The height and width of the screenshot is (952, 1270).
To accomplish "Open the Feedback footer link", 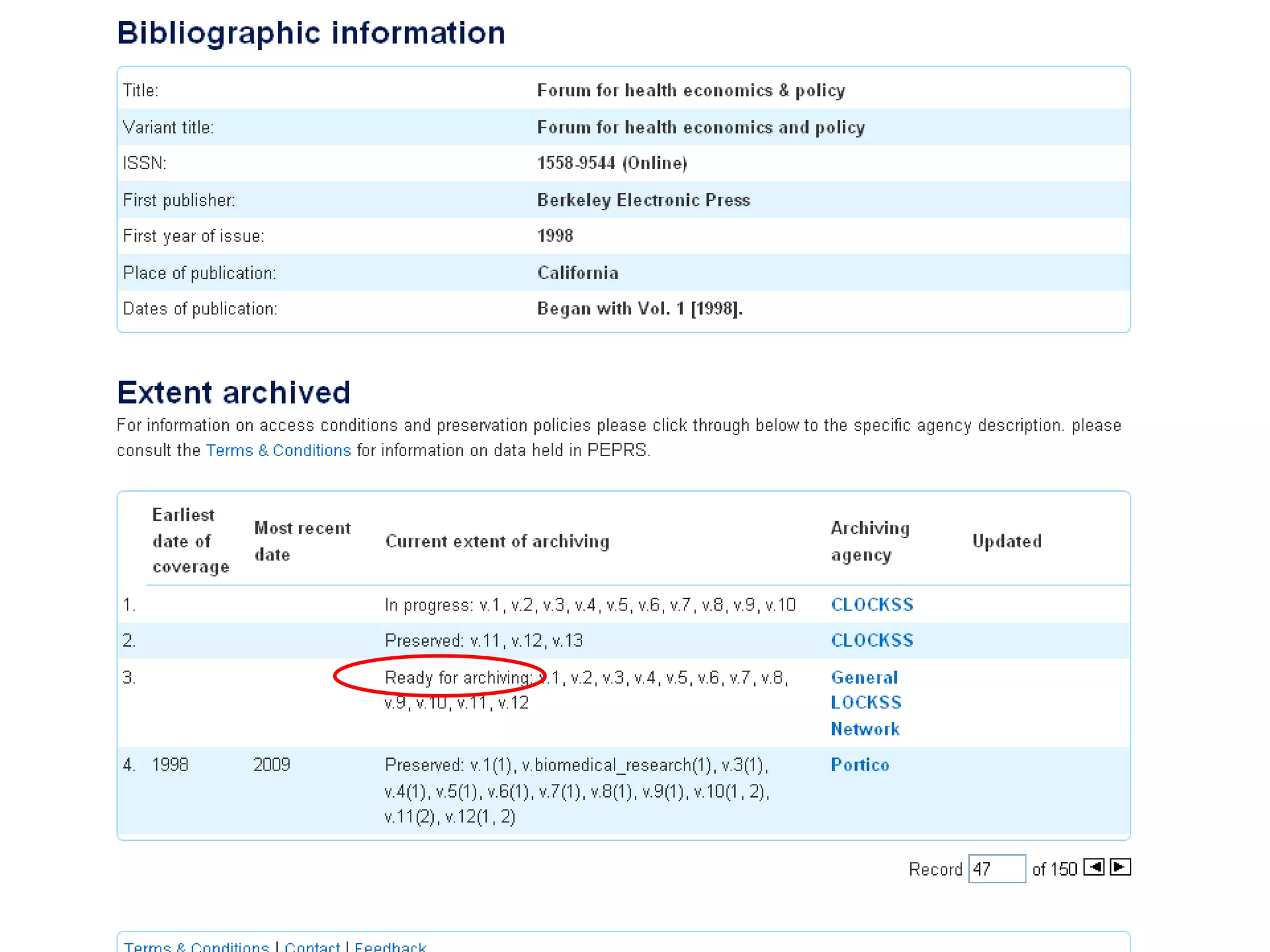I will [x=390, y=946].
